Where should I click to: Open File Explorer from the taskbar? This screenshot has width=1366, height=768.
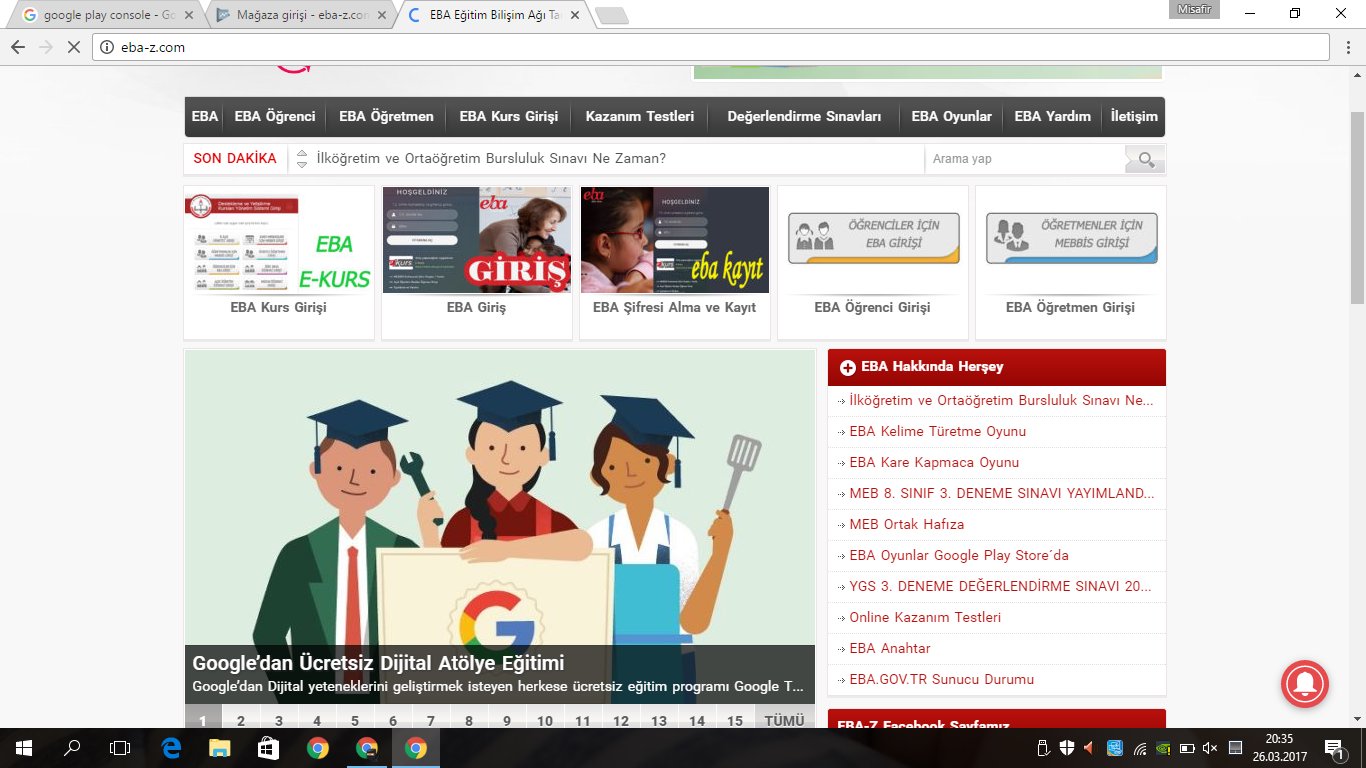click(219, 748)
